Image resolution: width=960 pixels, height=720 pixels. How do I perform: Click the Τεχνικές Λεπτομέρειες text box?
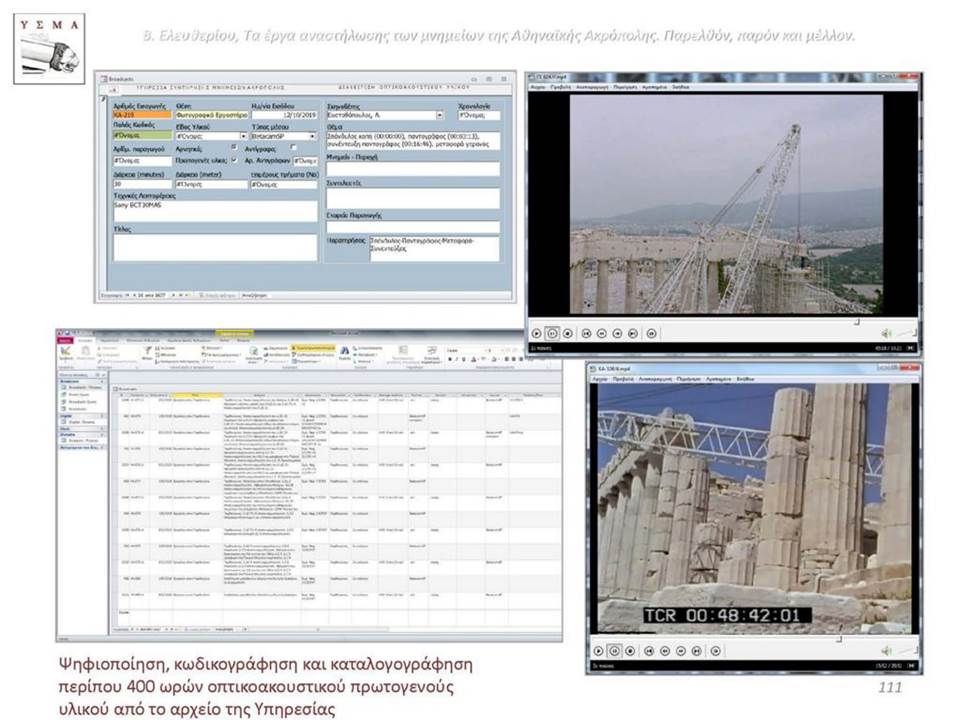215,211
